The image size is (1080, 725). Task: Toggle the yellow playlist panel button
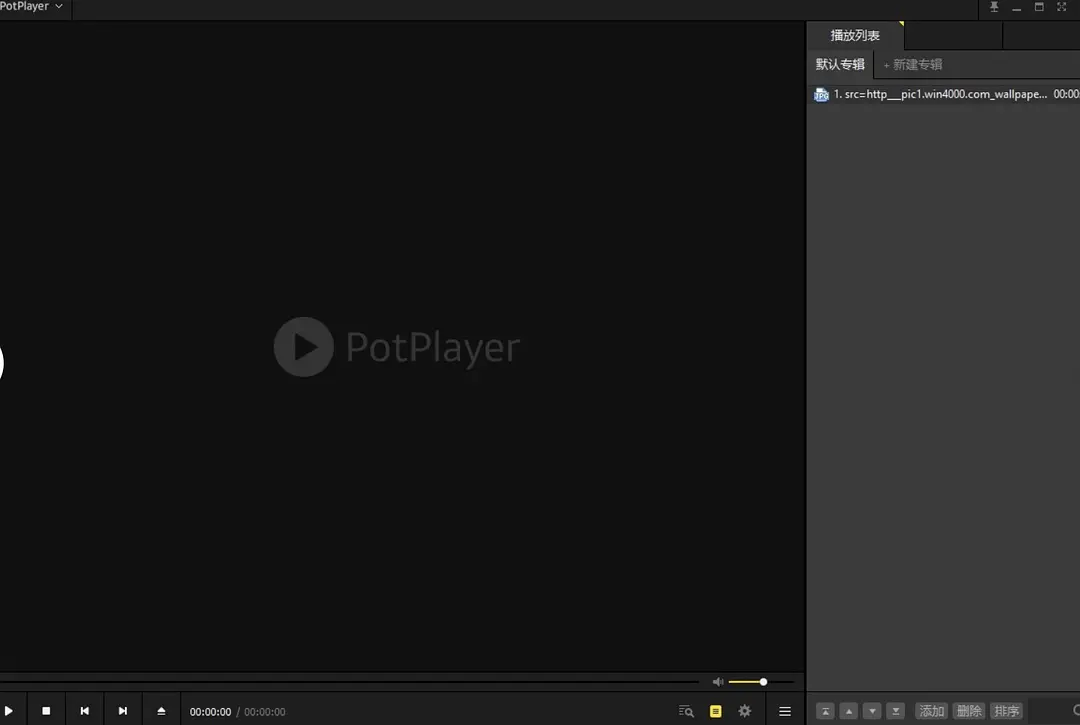716,711
